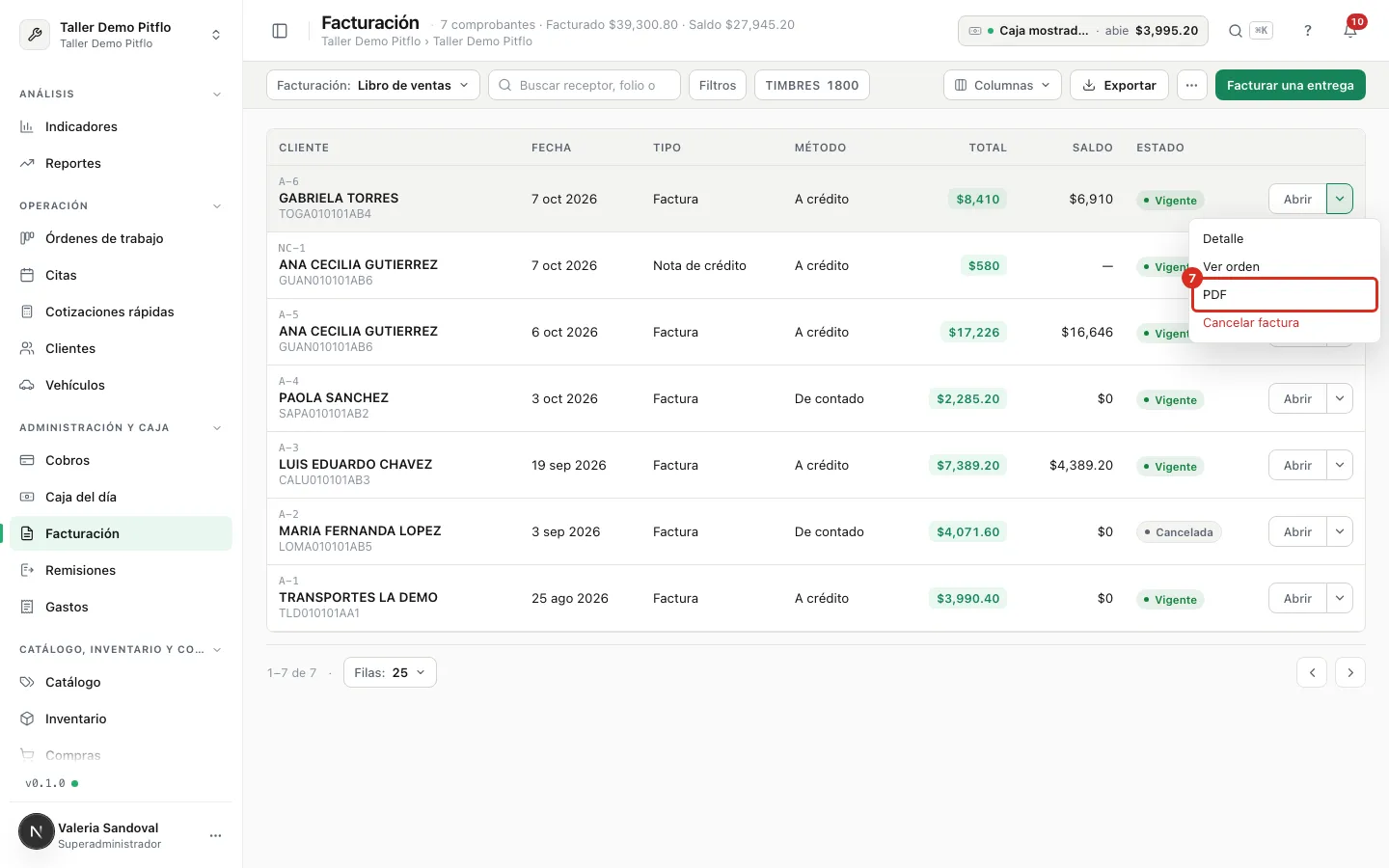Viewport: 1389px width, 868px height.
Task: Open the Filtros button
Action: coord(718,85)
